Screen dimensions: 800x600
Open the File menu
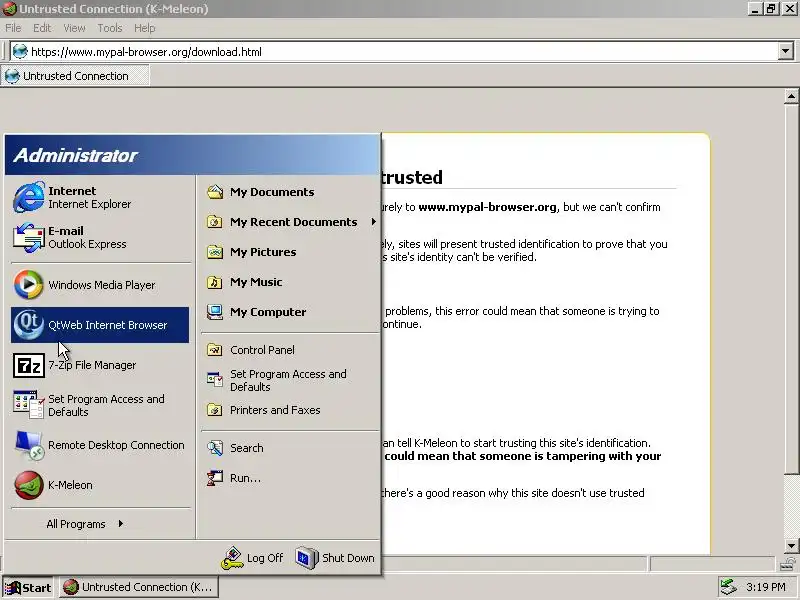pyautogui.click(x=13, y=28)
